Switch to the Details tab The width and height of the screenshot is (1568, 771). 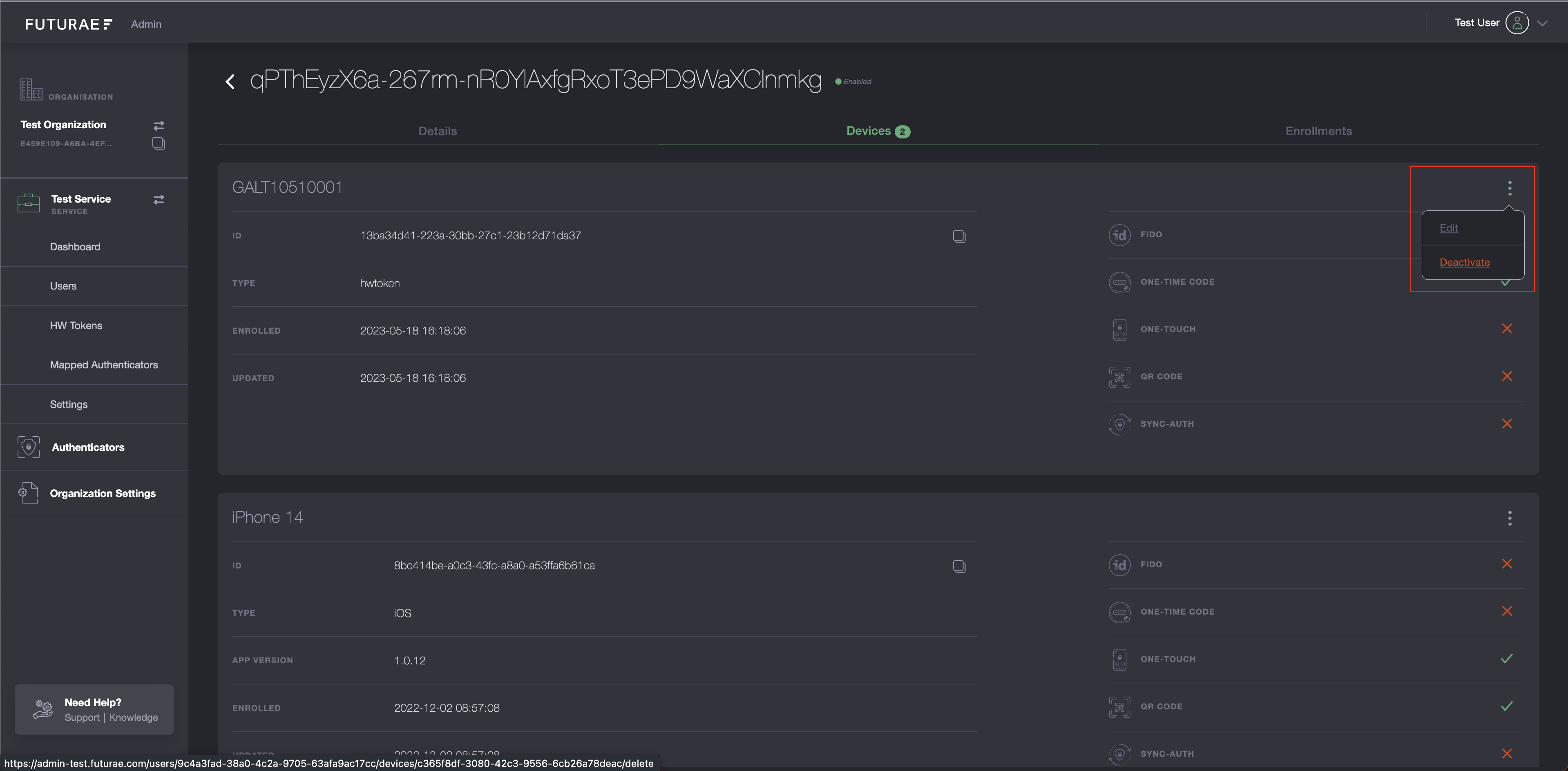click(x=438, y=131)
